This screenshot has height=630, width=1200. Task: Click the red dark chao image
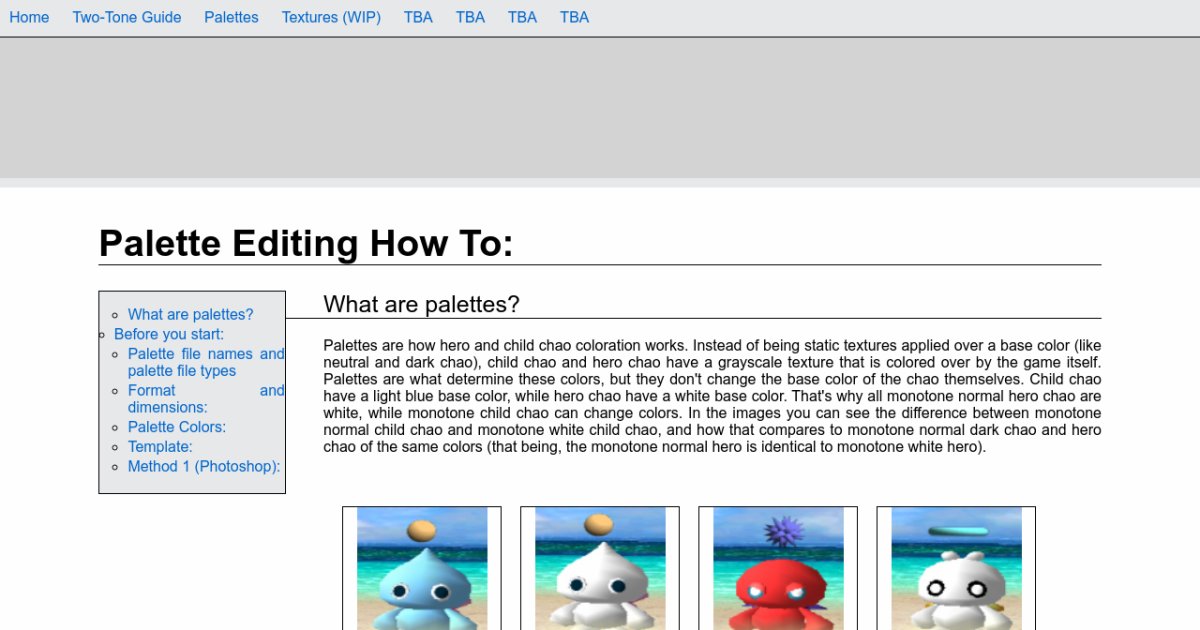tap(778, 568)
